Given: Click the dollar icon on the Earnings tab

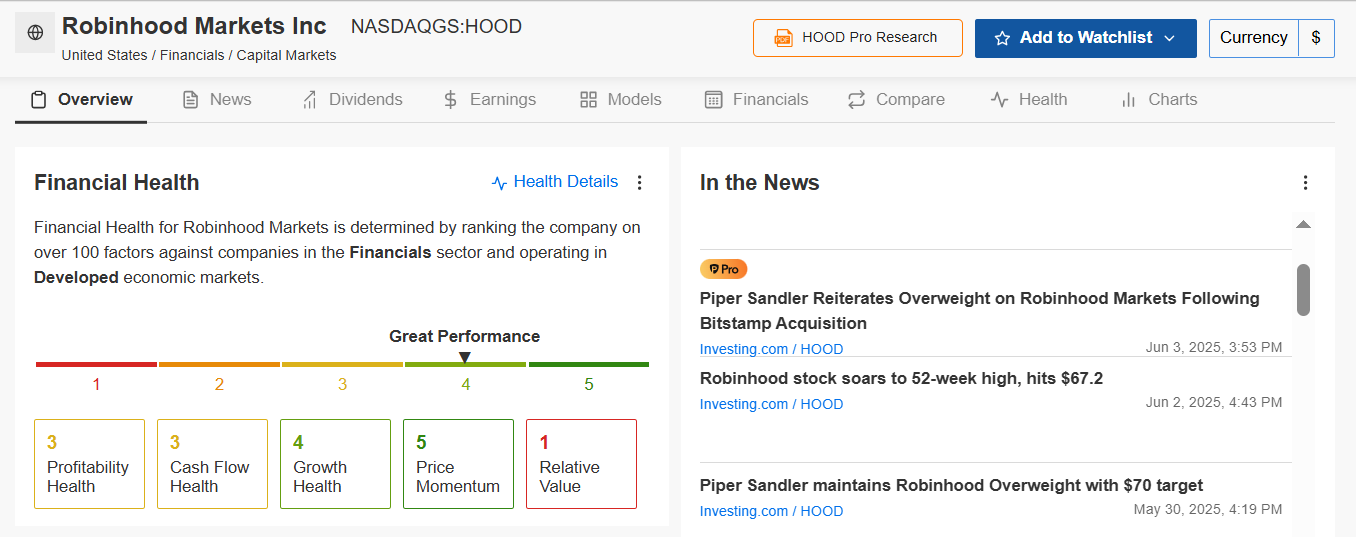Looking at the screenshot, I should pyautogui.click(x=451, y=100).
